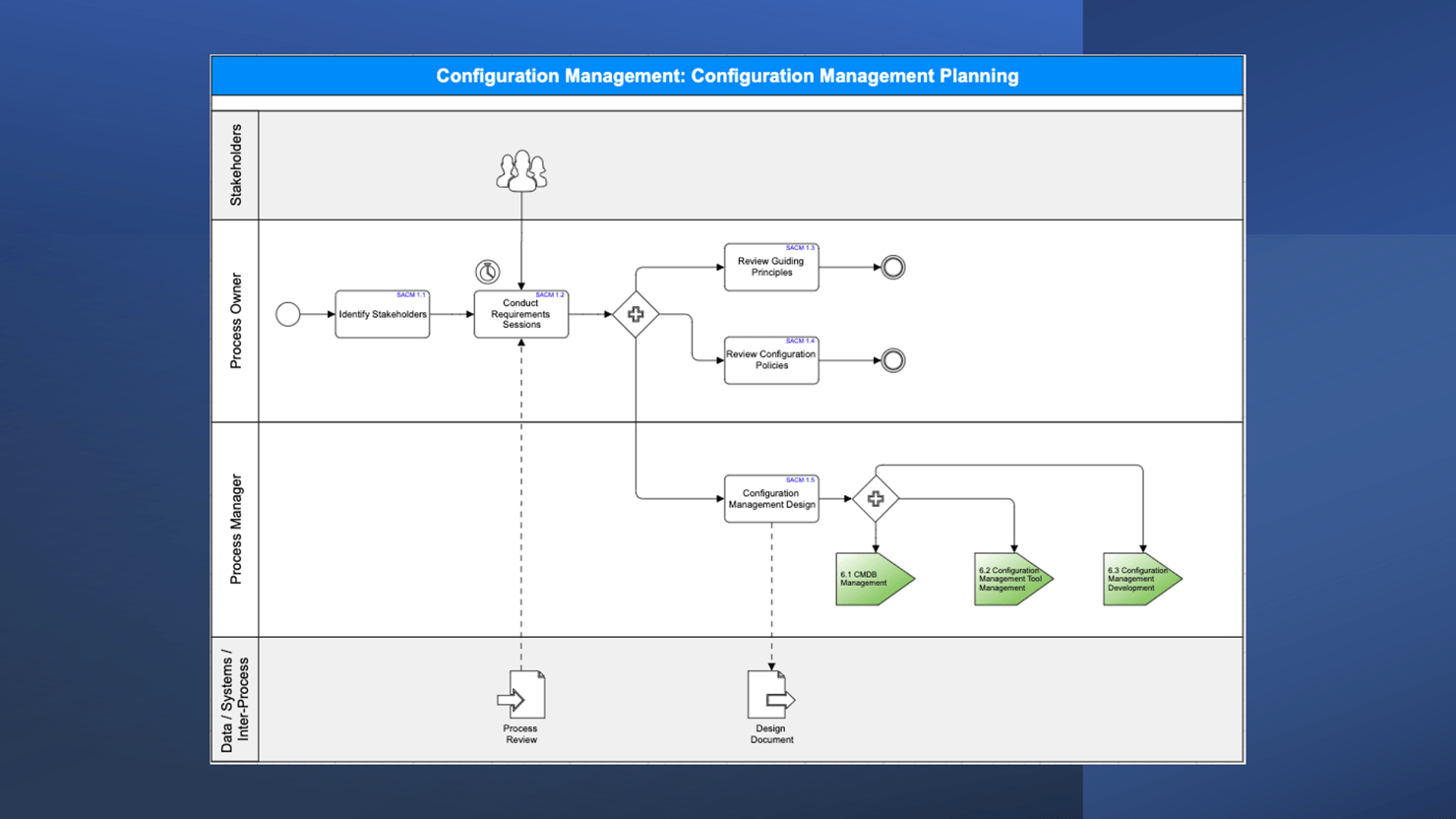The height and width of the screenshot is (819, 1456).
Task: Click the Identify Stakeholders task box
Action: (382, 315)
